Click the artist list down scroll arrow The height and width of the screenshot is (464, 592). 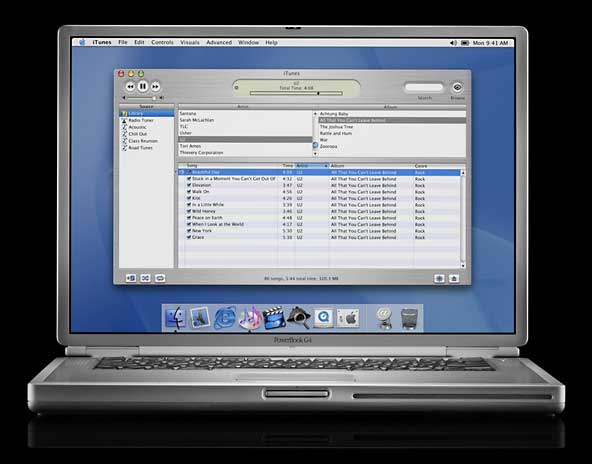[x=316, y=154]
